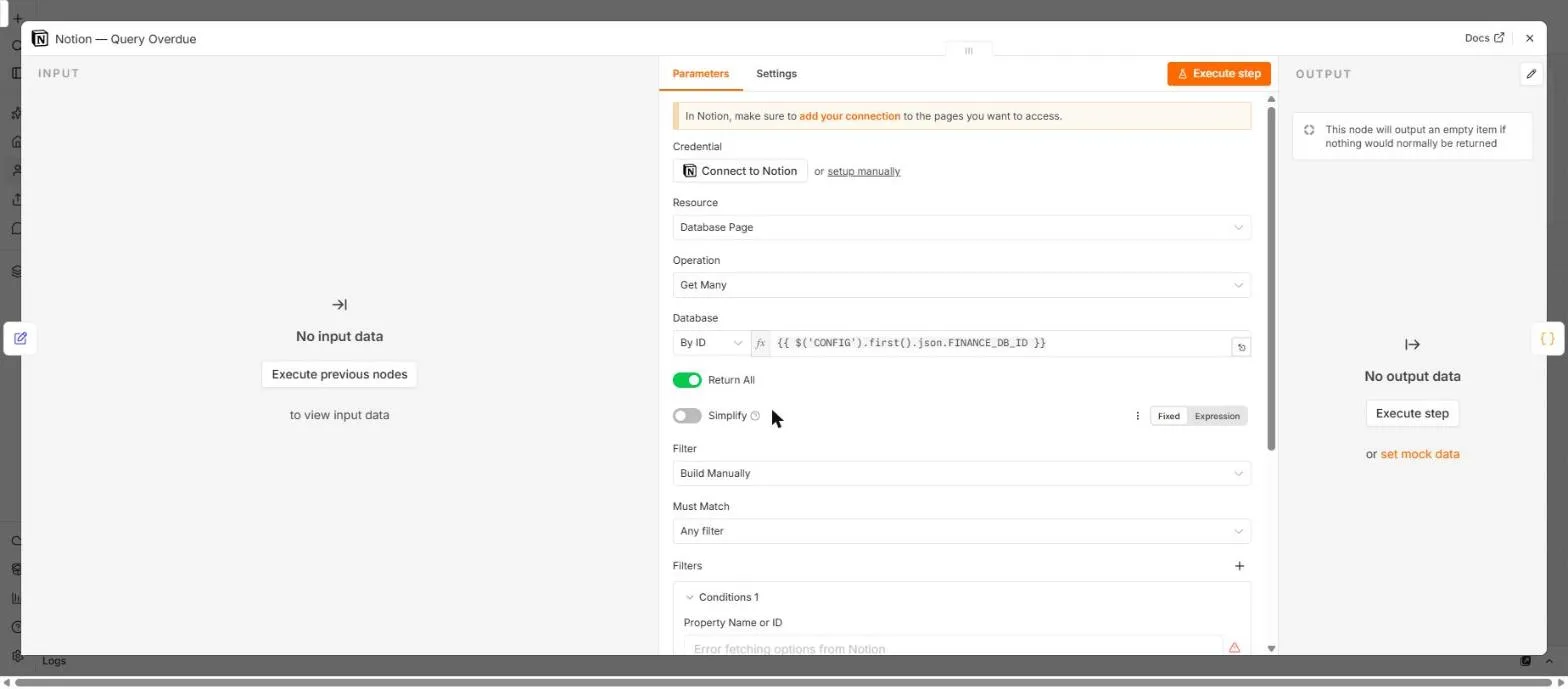
Task: Switch to the Settings tab
Action: (x=776, y=74)
